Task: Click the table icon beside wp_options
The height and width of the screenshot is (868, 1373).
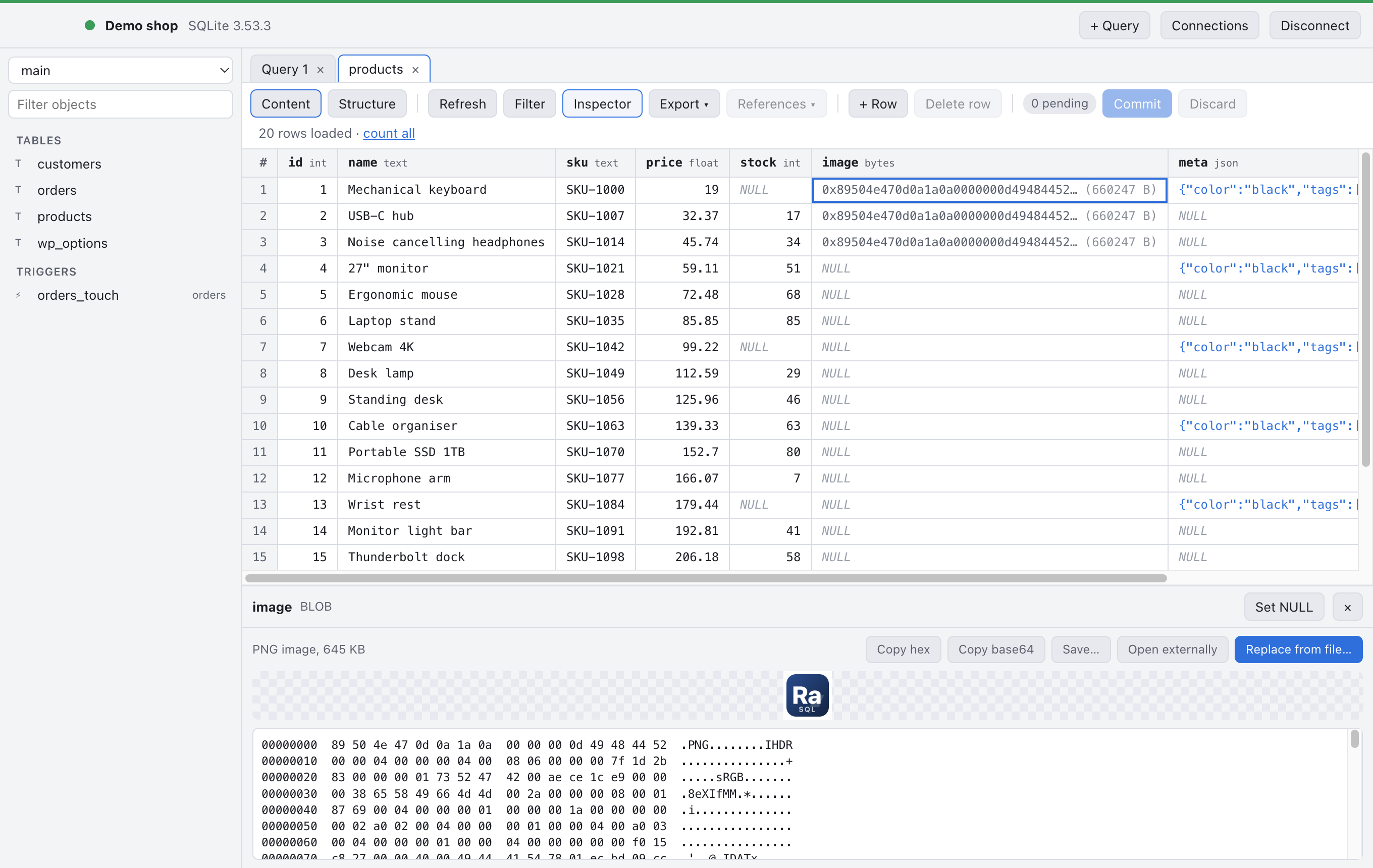Action: 18,243
